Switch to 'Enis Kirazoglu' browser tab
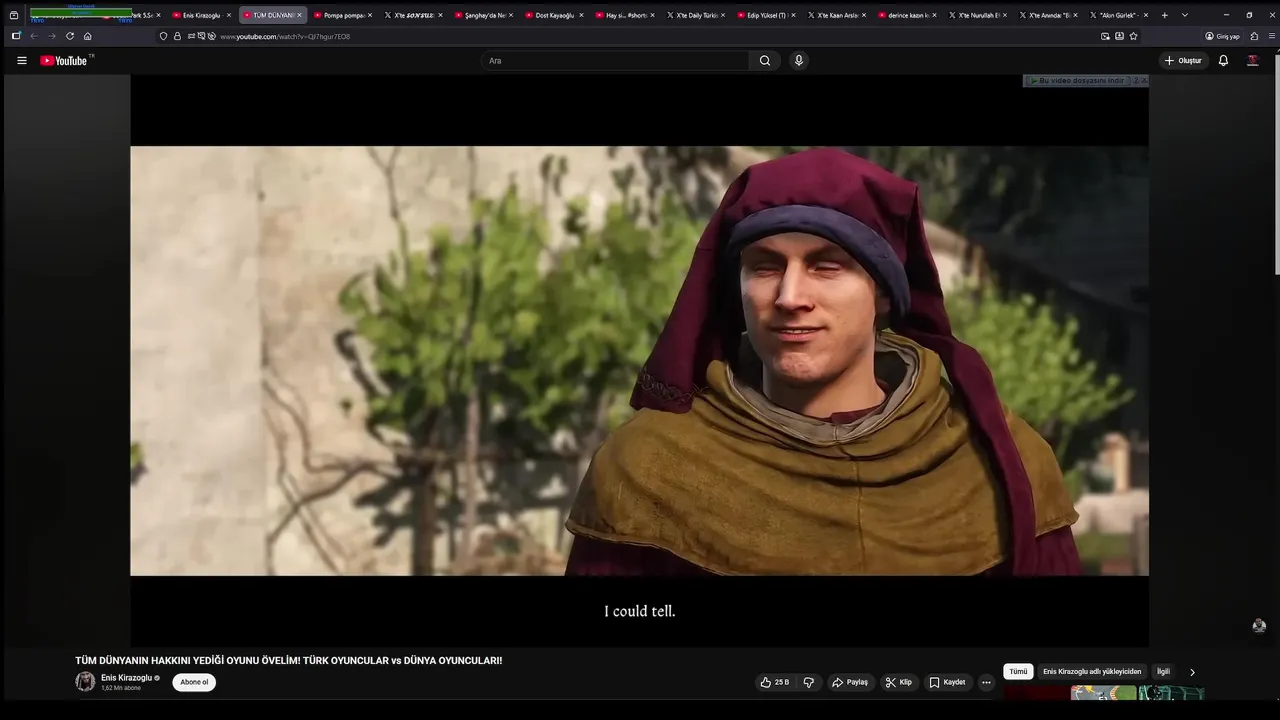Screen dimensions: 1280x720 (202, 15)
